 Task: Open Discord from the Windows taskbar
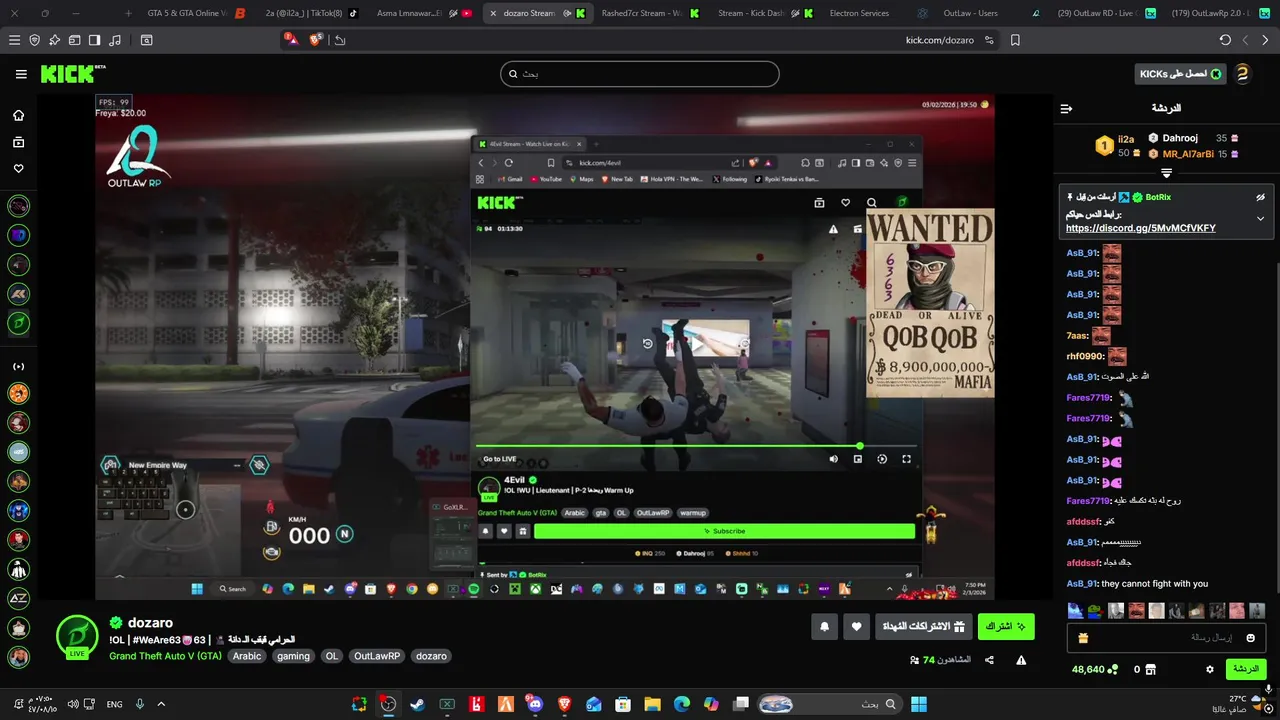tap(534, 704)
